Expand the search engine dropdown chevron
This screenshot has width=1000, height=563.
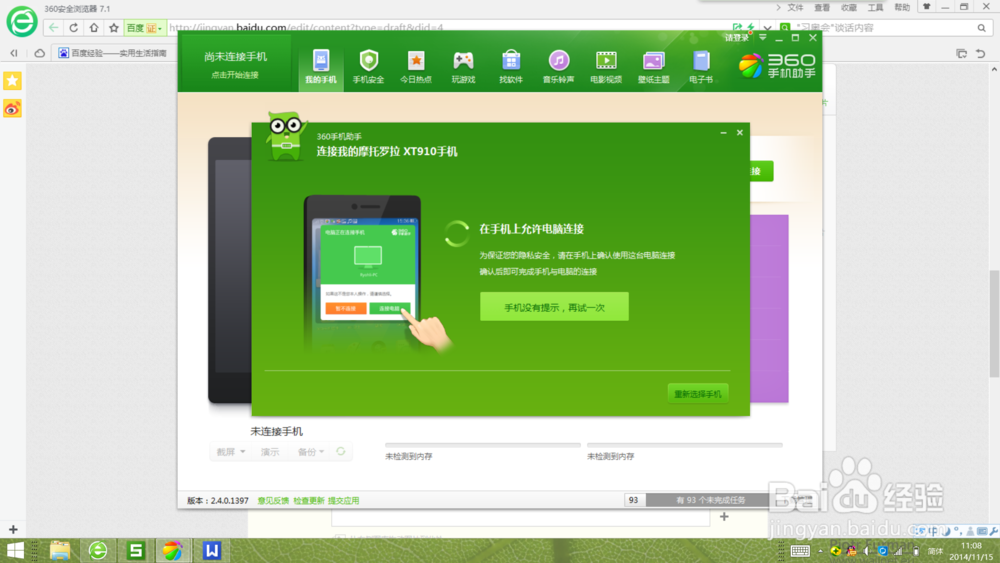(767, 28)
